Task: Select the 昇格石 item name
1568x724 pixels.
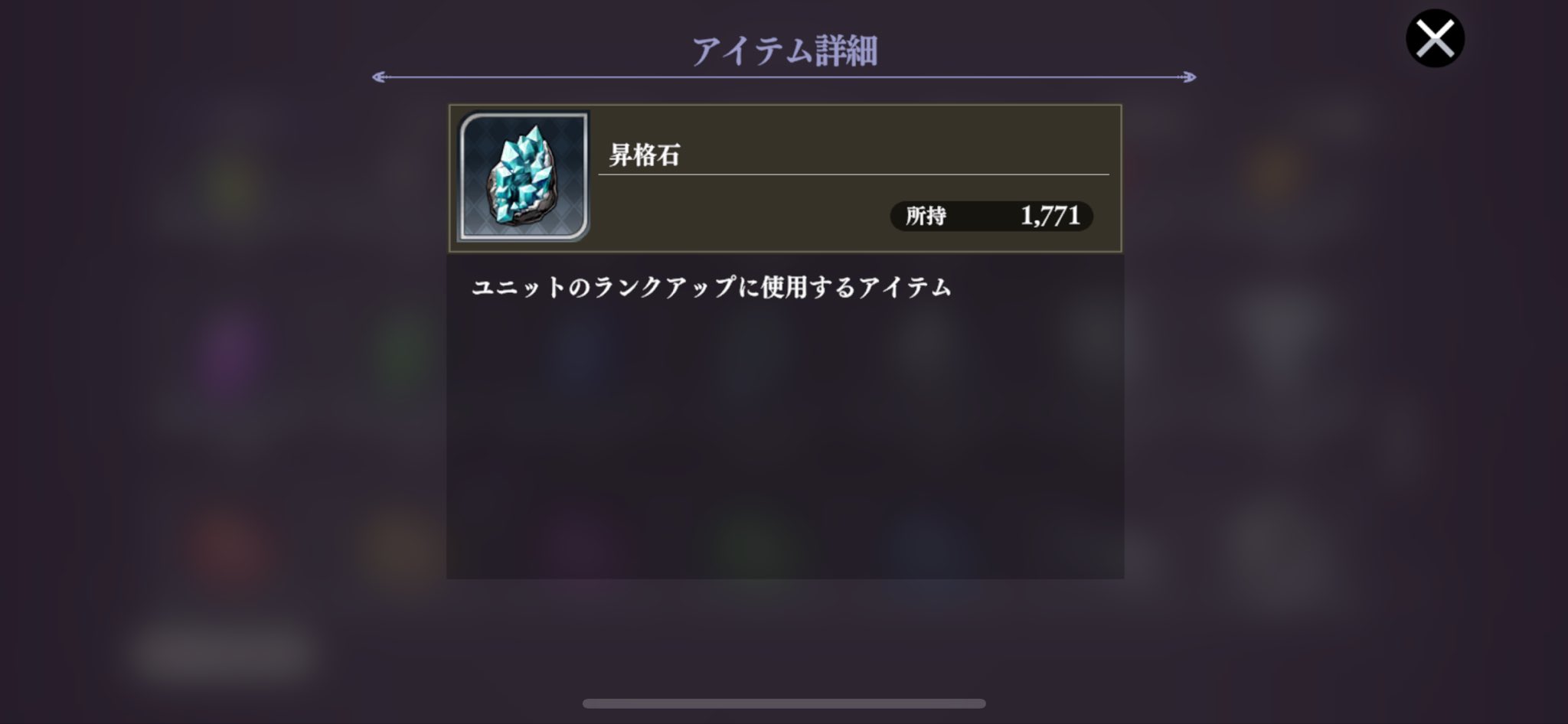Action: pos(645,155)
